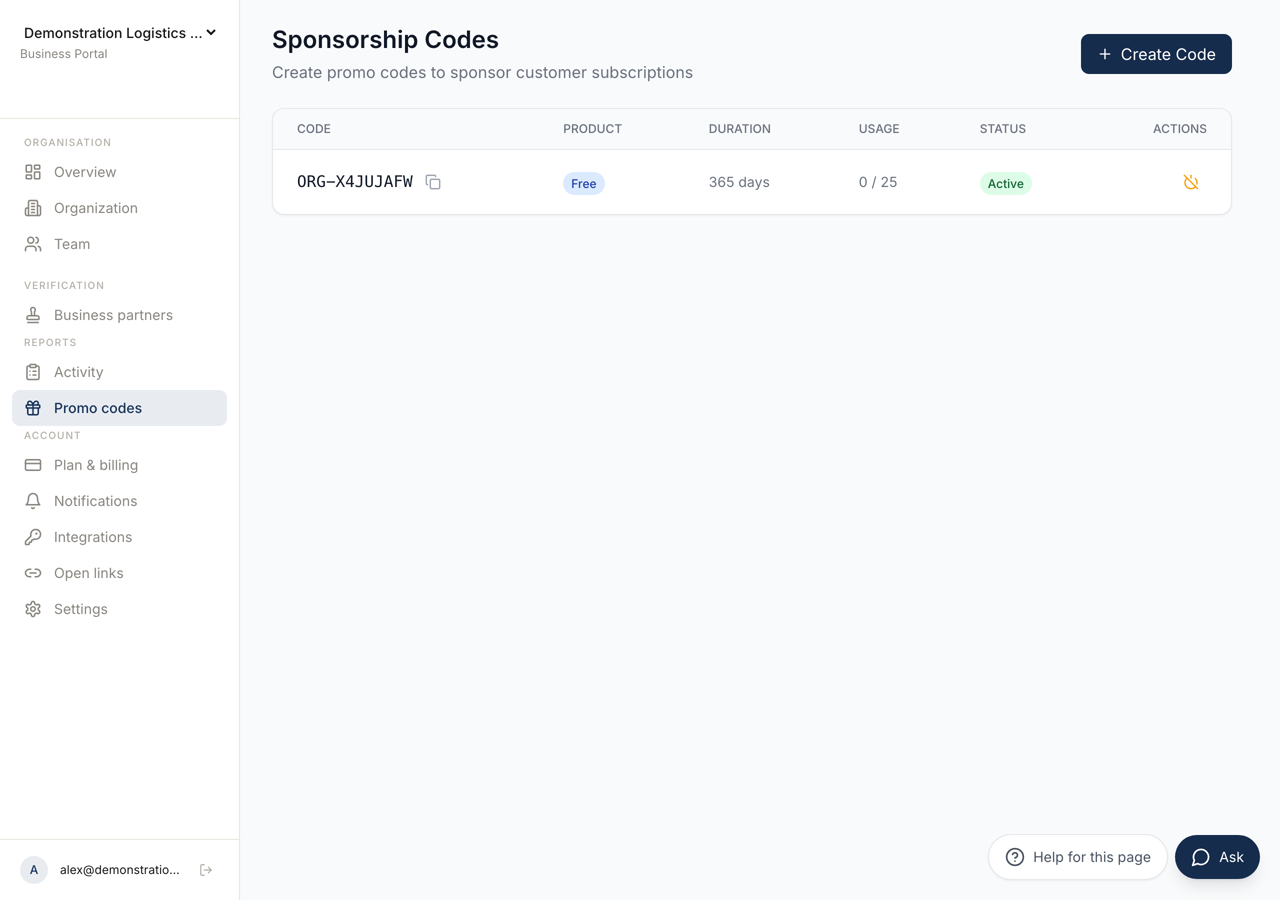Screen dimensions: 1280x900
Task: Click the plus icon in Create Code
Action: point(1105,54)
